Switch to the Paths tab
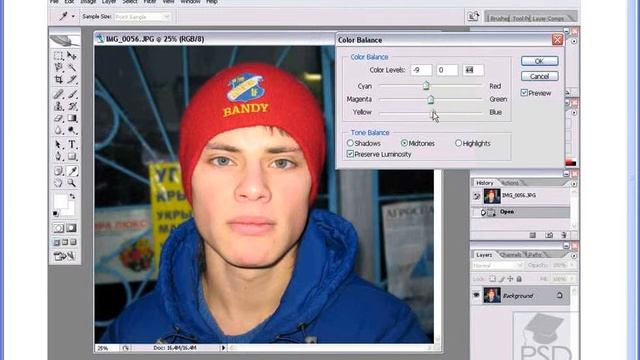 [534, 255]
